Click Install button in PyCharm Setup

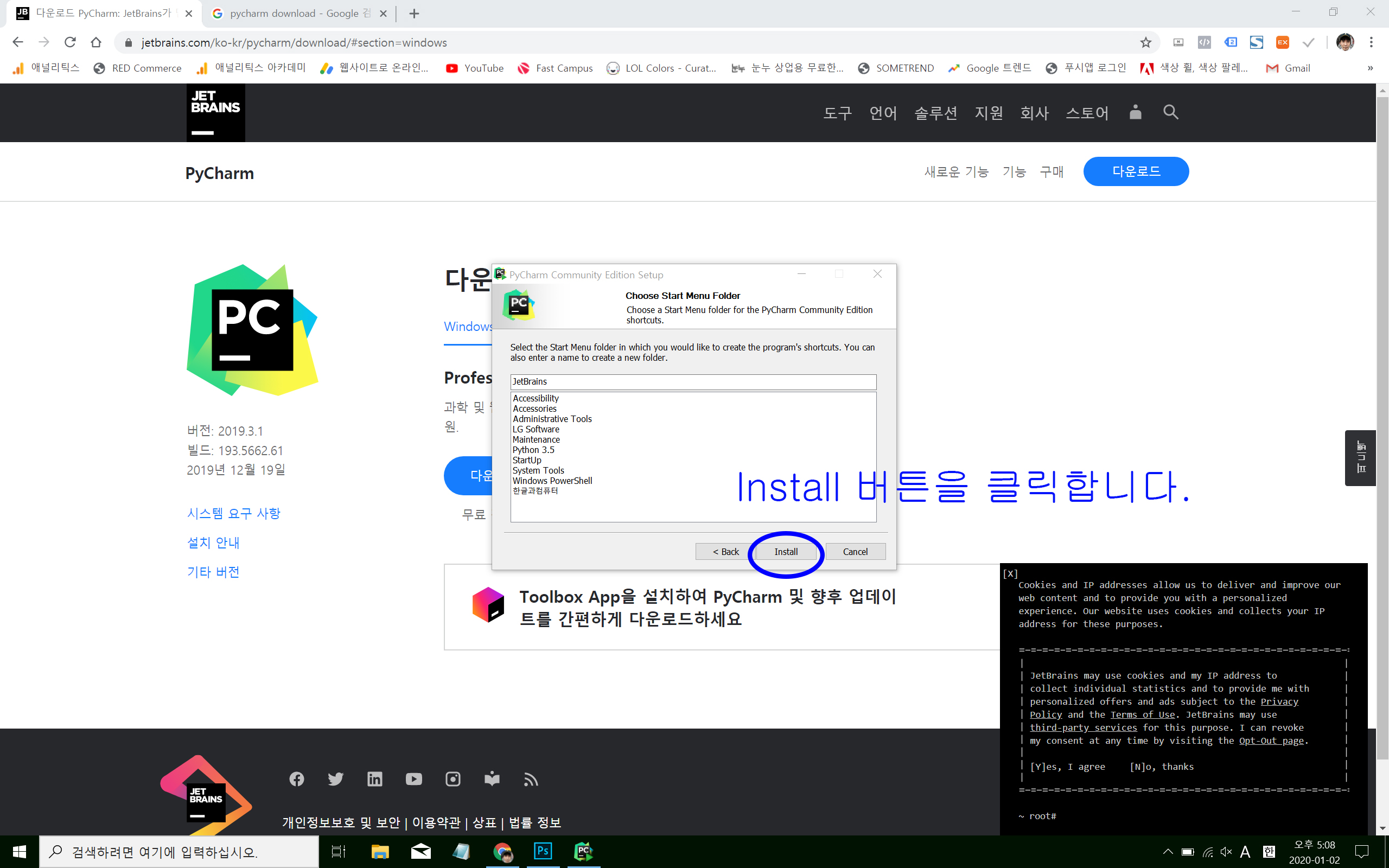coord(786,552)
